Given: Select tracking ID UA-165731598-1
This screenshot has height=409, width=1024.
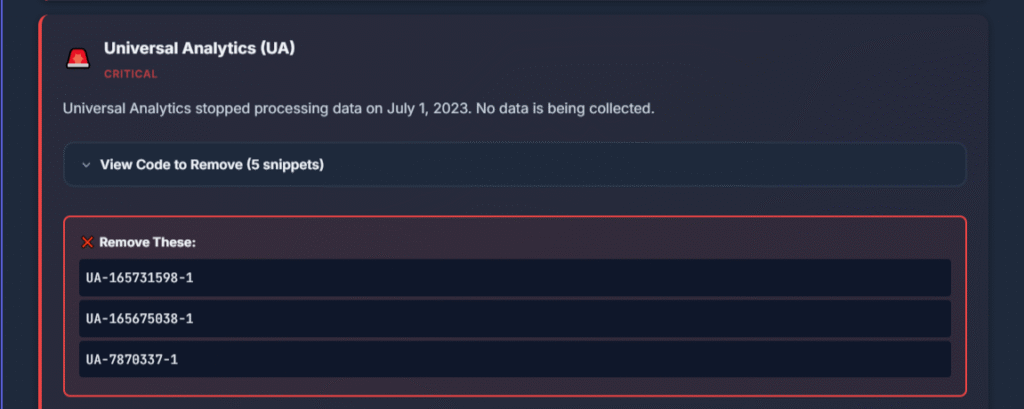Looking at the screenshot, I should point(139,277).
